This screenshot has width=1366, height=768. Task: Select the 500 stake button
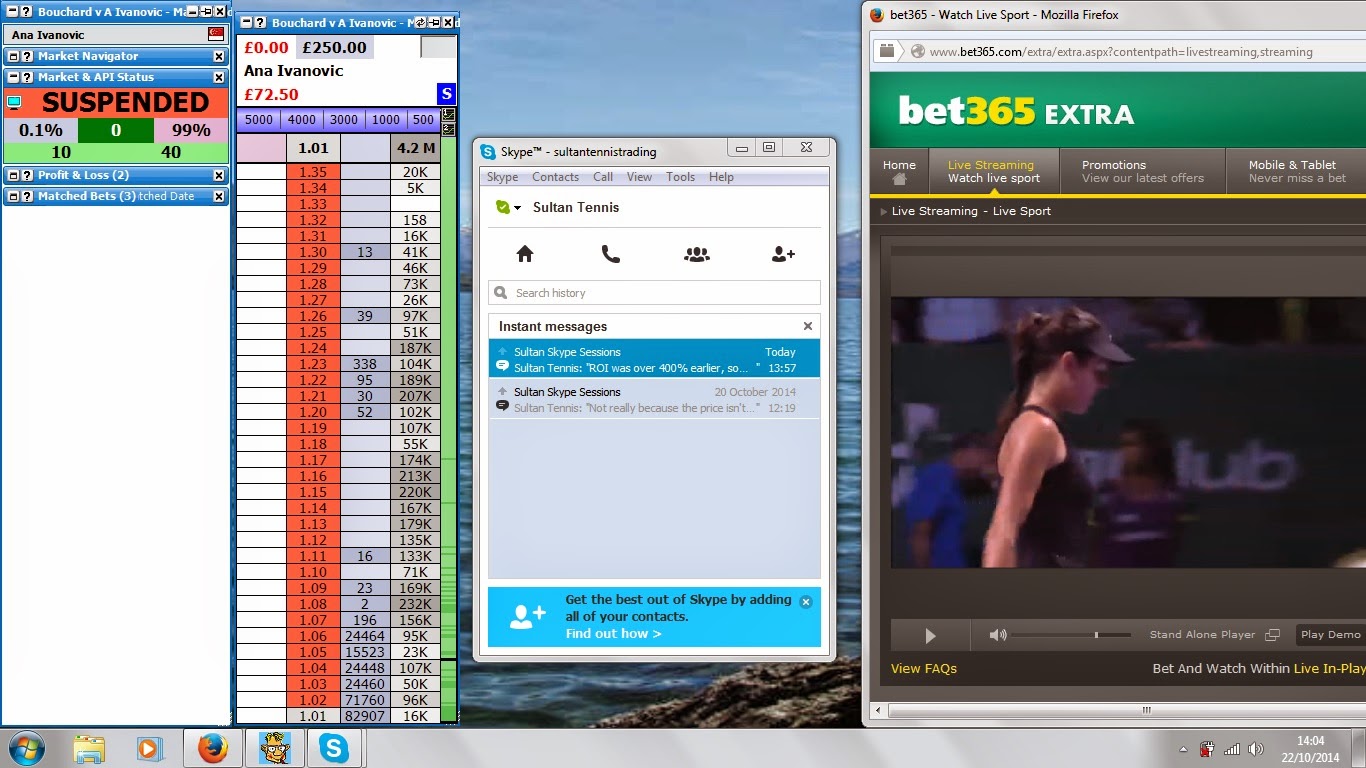tap(423, 120)
